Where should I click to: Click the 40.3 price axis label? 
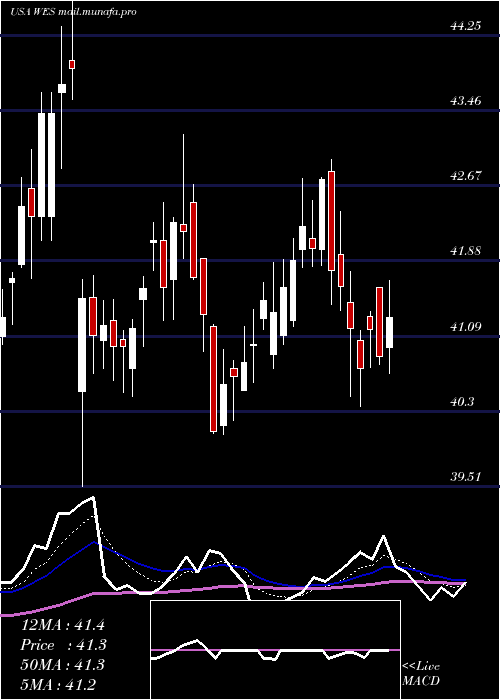462,402
